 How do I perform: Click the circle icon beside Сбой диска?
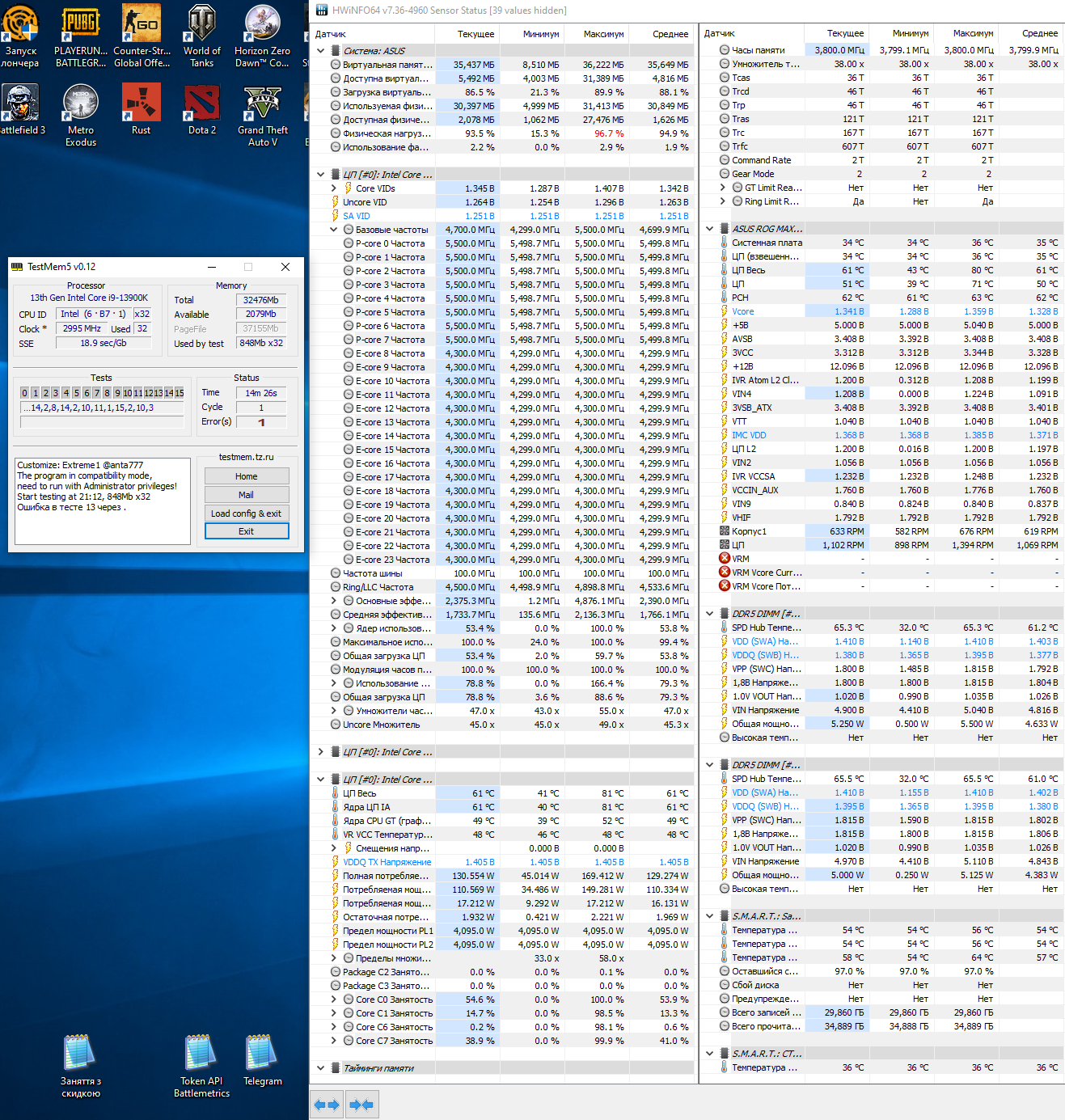click(x=725, y=985)
